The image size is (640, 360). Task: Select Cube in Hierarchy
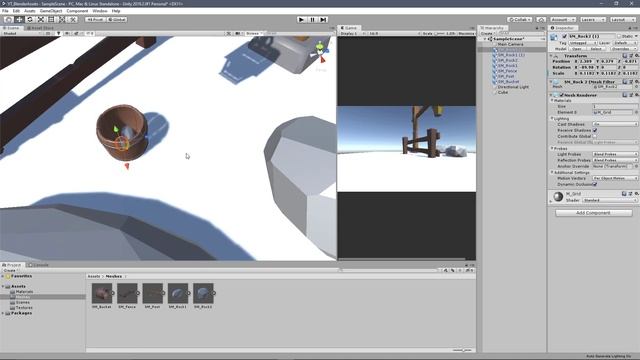[x=503, y=92]
